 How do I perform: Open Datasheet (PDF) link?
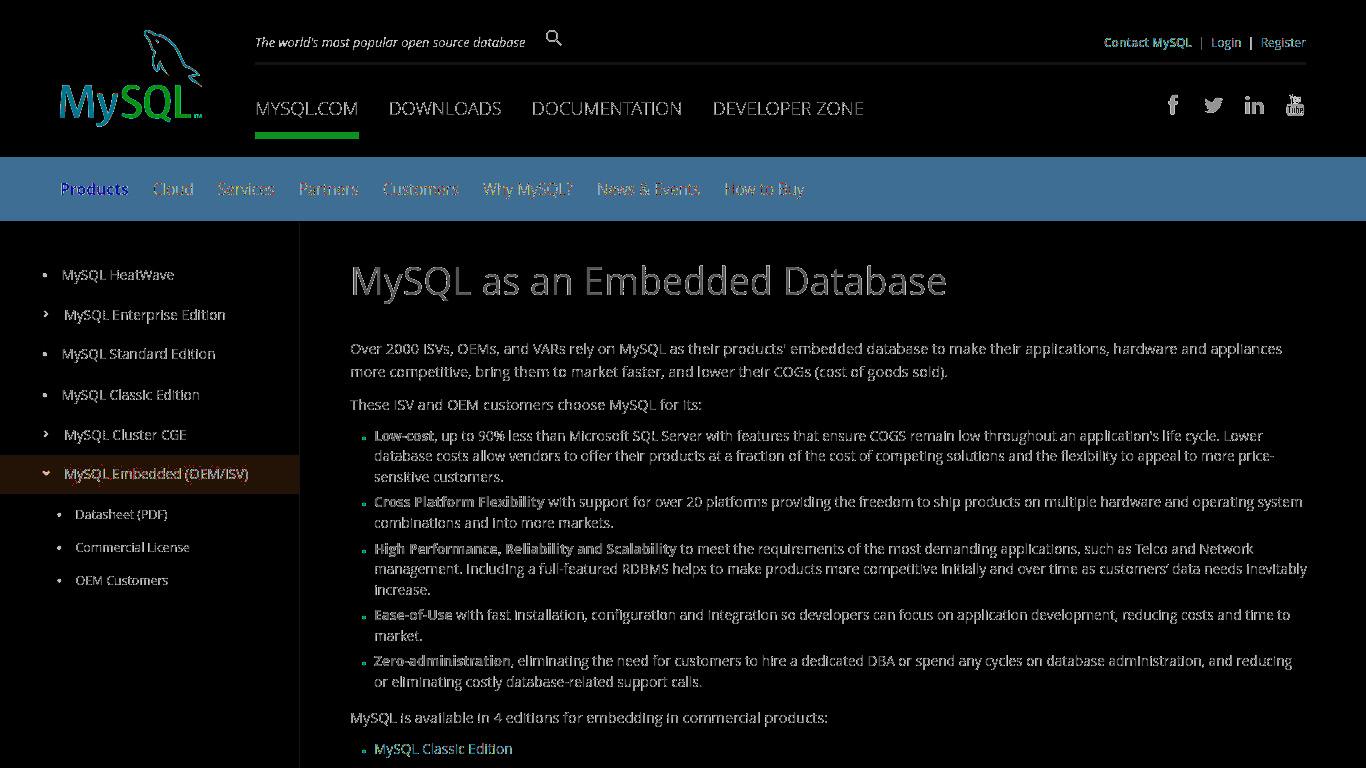(121, 514)
